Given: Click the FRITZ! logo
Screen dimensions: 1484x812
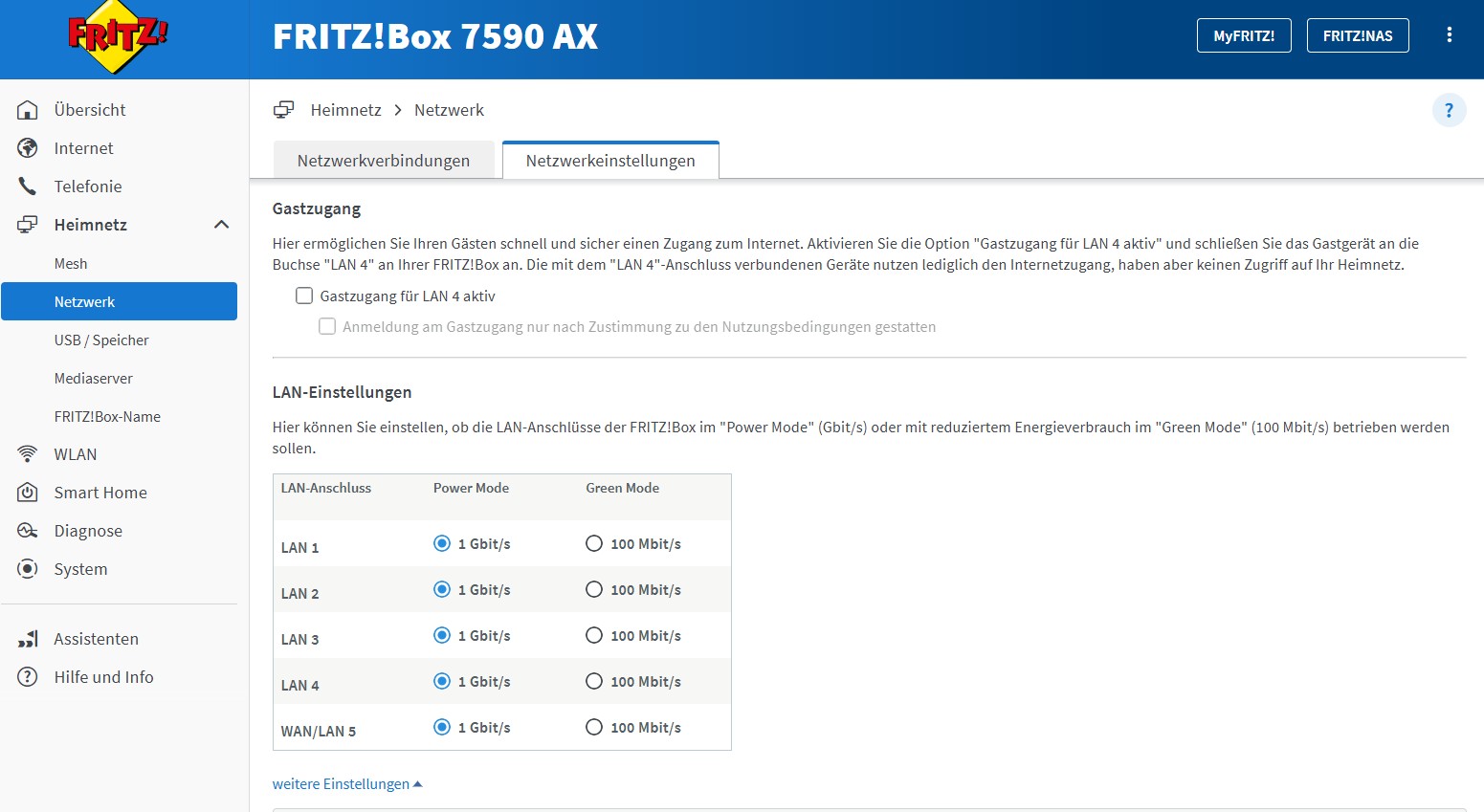Looking at the screenshot, I should 118,36.
